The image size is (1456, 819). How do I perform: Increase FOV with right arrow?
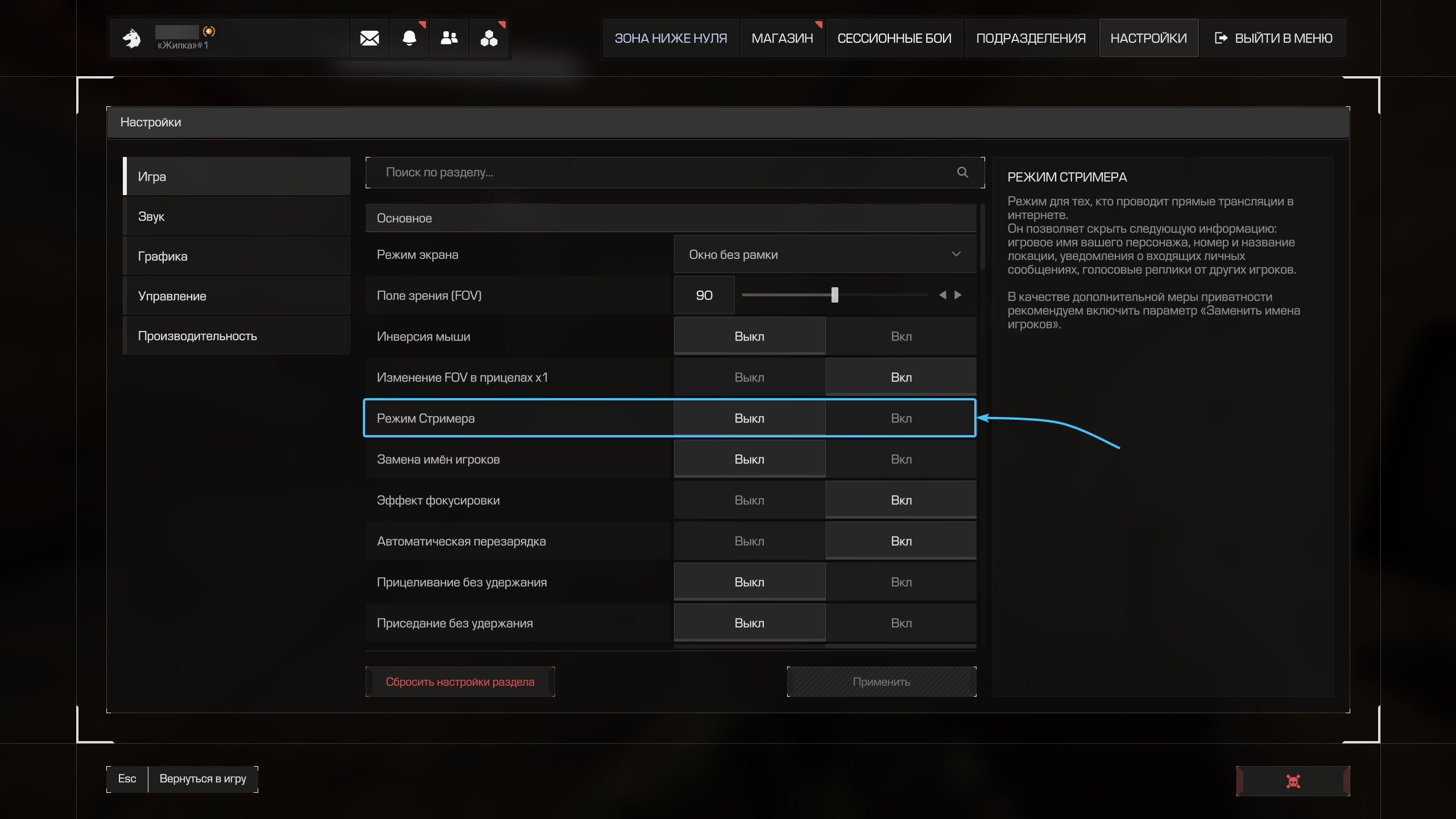click(x=958, y=295)
